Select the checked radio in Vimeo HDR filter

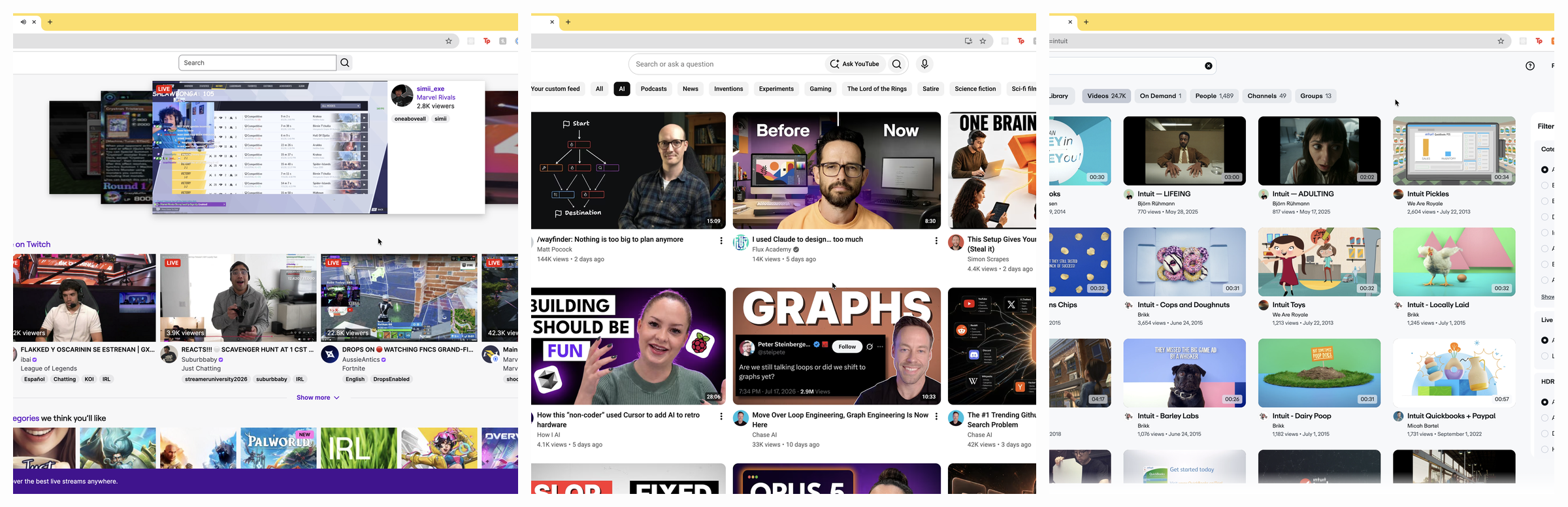pyautogui.click(x=1545, y=402)
